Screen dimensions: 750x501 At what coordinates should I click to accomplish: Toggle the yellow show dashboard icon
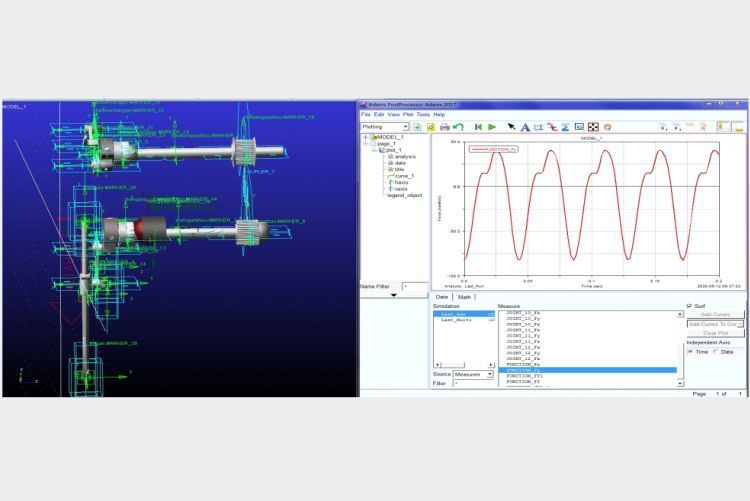738,127
